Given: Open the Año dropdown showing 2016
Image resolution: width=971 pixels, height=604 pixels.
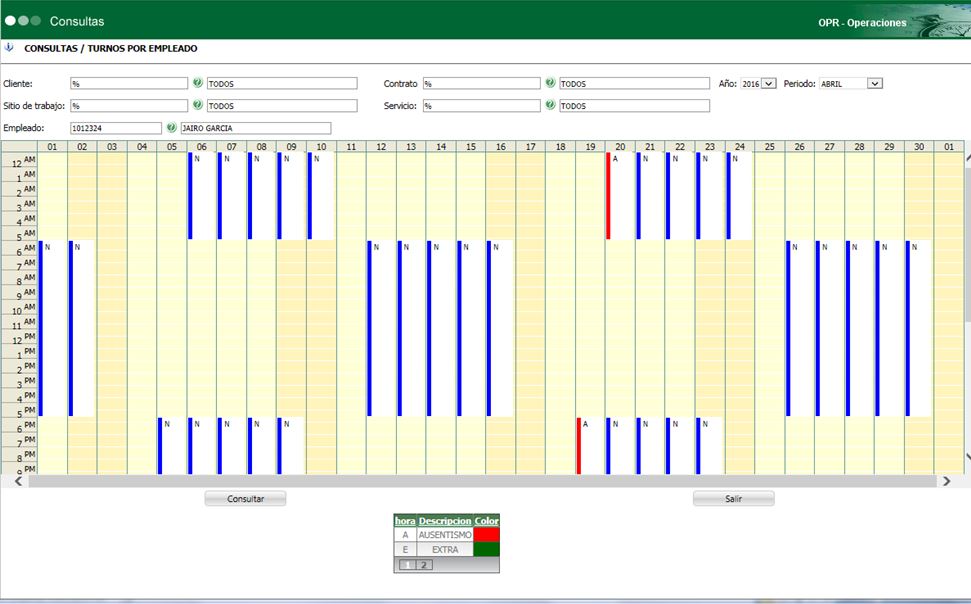Looking at the screenshot, I should click(759, 84).
